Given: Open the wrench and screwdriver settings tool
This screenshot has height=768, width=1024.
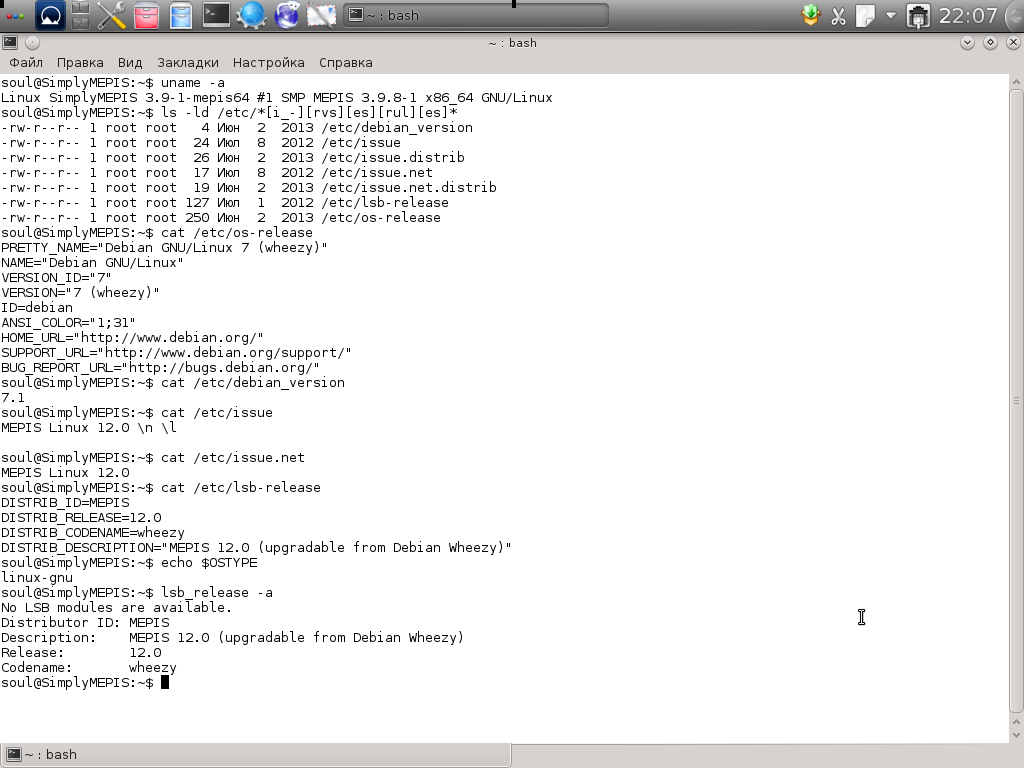Looking at the screenshot, I should click(x=112, y=15).
